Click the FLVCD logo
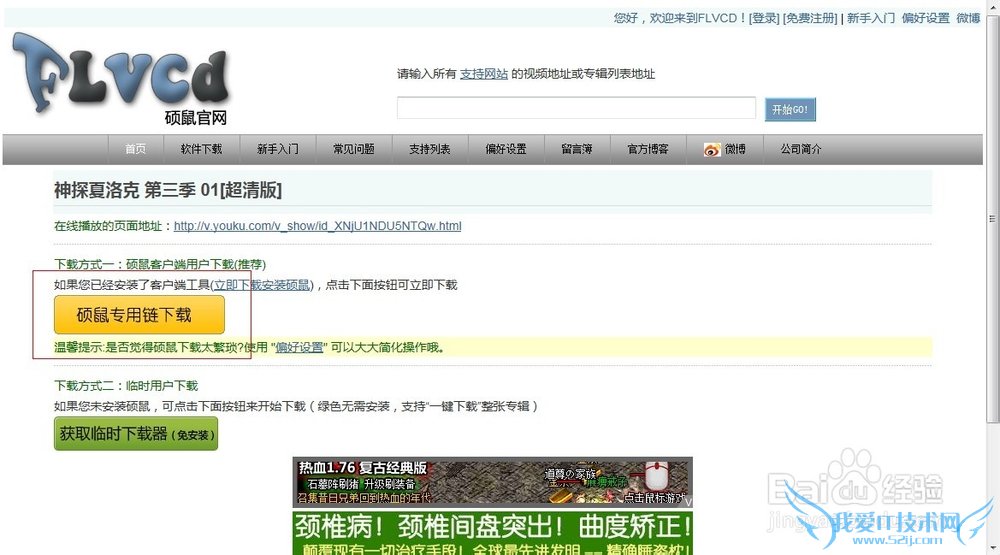The width and height of the screenshot is (1000, 555). click(121, 77)
